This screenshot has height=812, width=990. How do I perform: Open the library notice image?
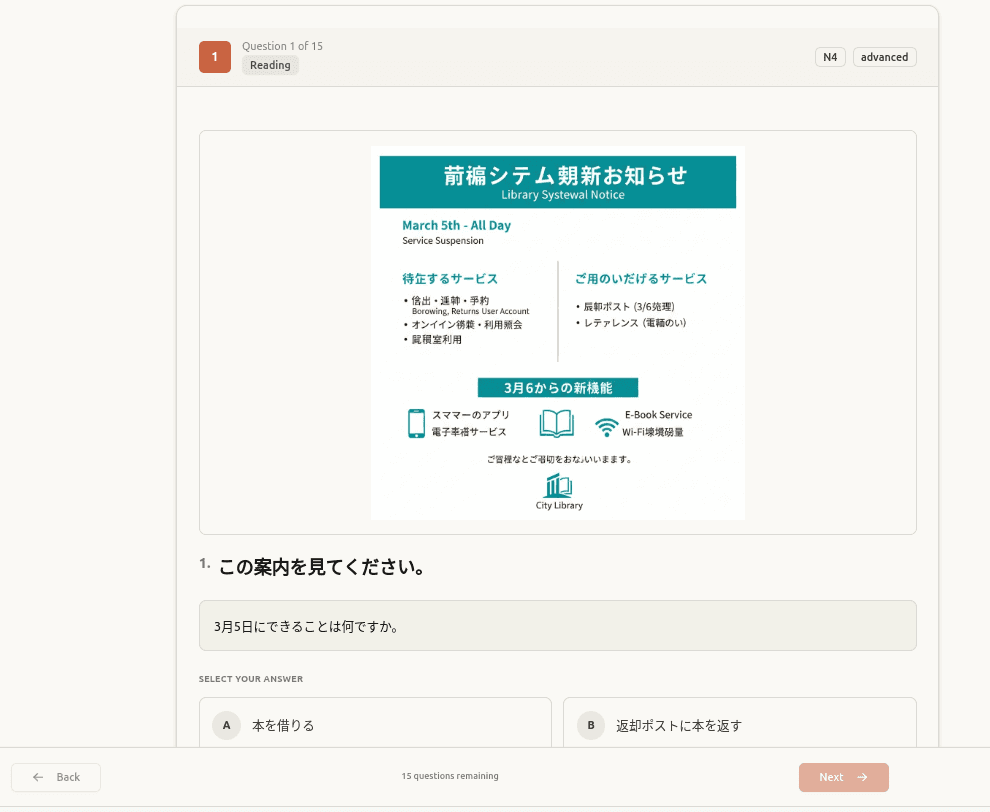[558, 333]
